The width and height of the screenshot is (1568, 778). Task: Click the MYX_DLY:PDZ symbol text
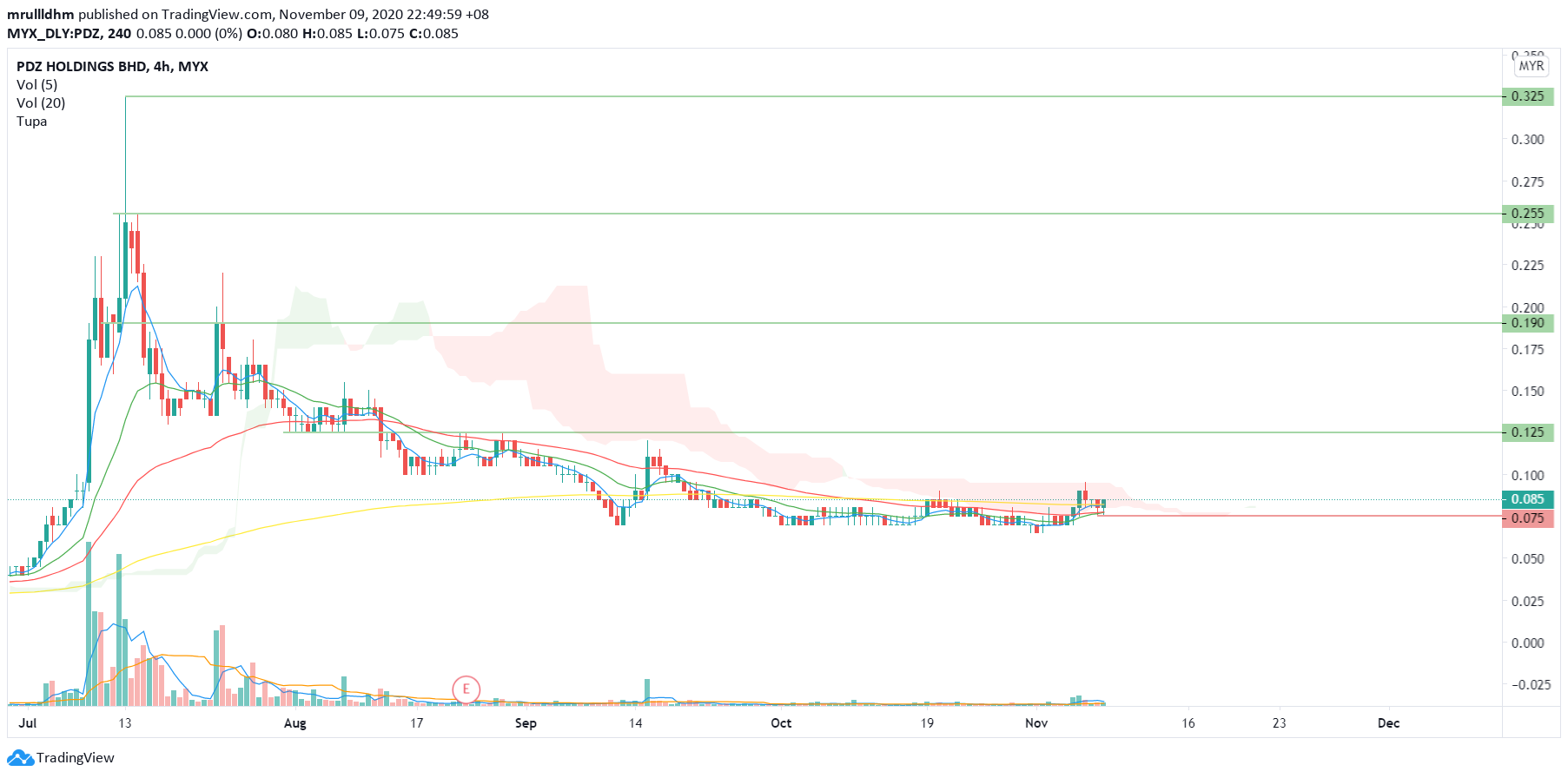54,34
